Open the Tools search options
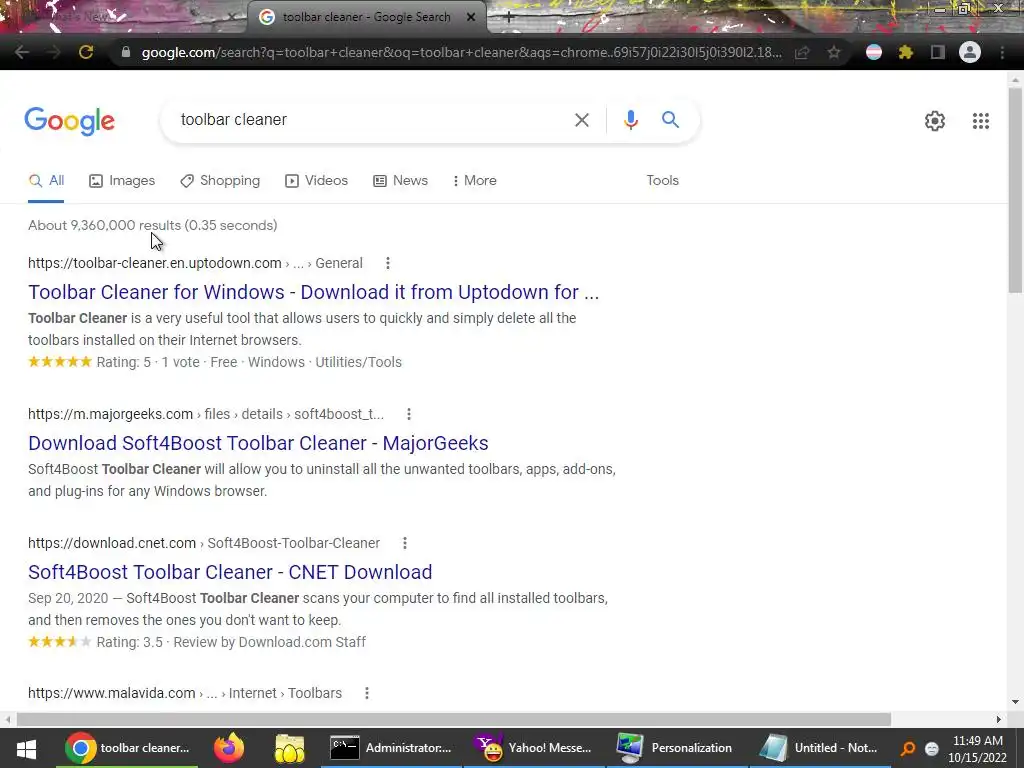The height and width of the screenshot is (768, 1024). coord(662,181)
